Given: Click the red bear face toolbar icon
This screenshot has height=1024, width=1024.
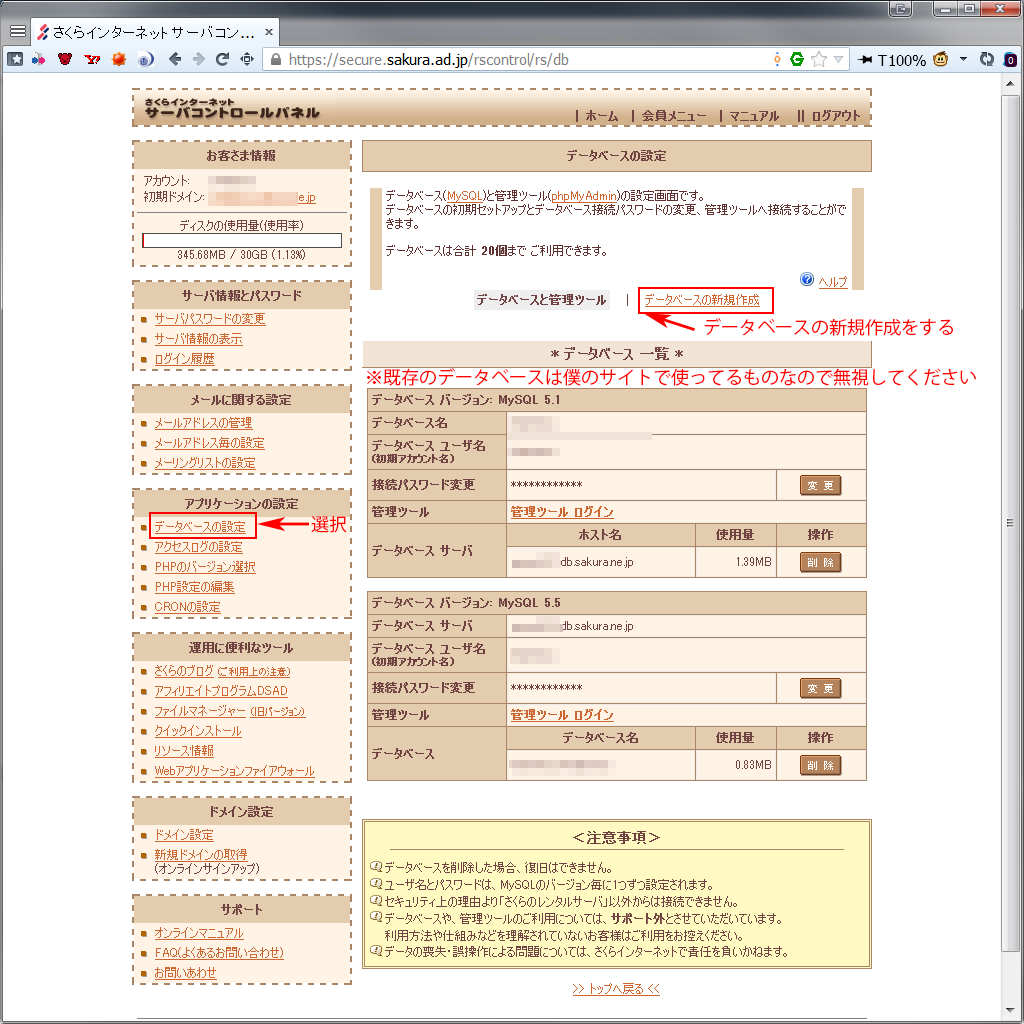Looking at the screenshot, I should coord(65,59).
